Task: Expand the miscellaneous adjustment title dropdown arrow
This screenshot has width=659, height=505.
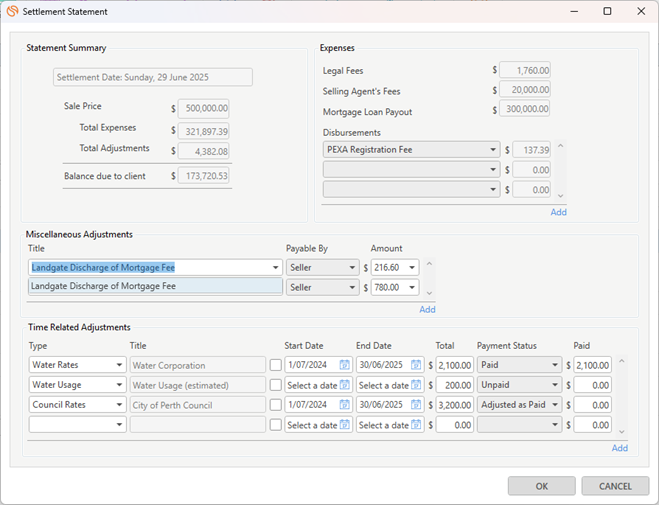Action: pyautogui.click(x=275, y=268)
